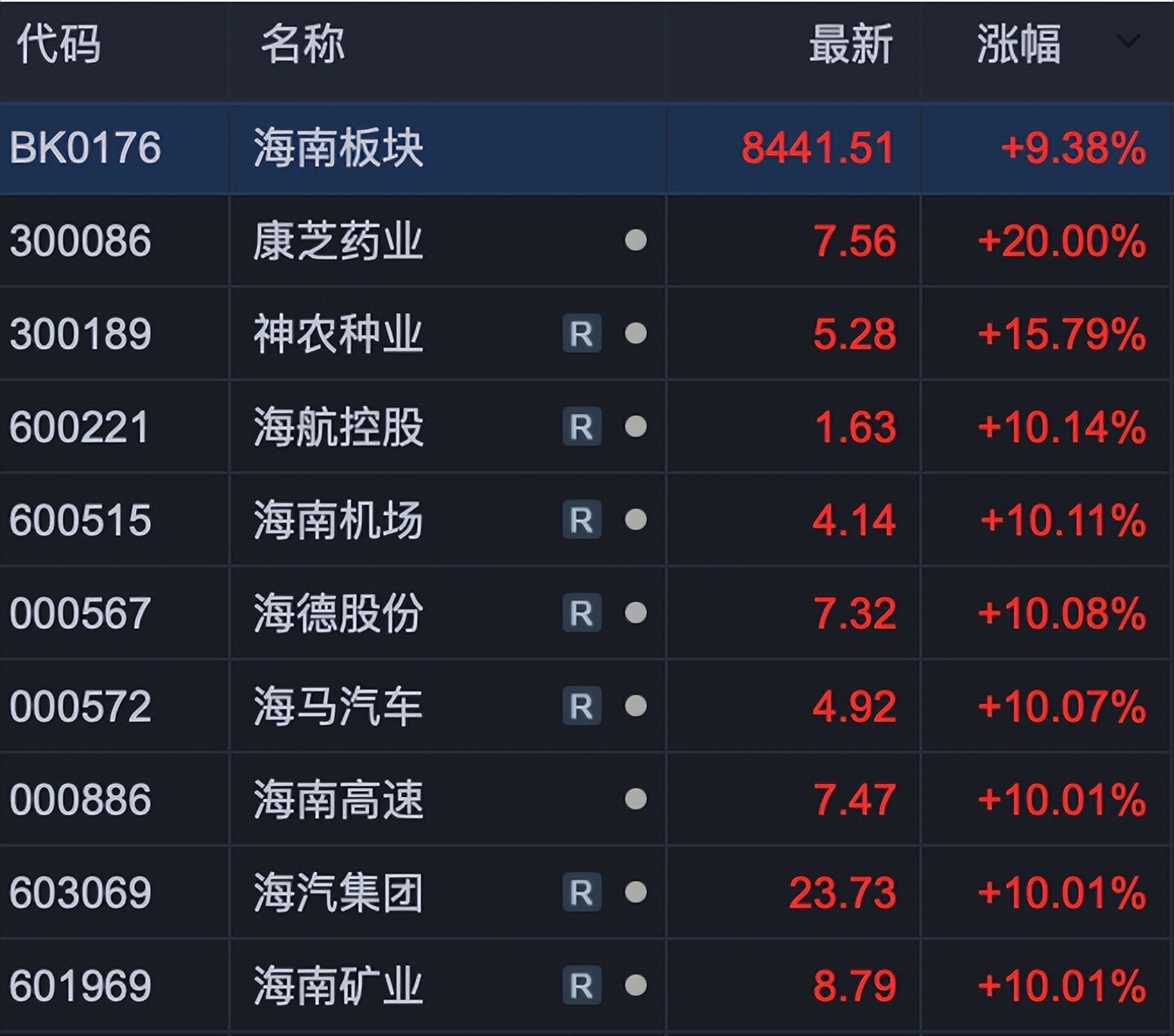Click the gray dot beside 海马汽车

(636, 705)
